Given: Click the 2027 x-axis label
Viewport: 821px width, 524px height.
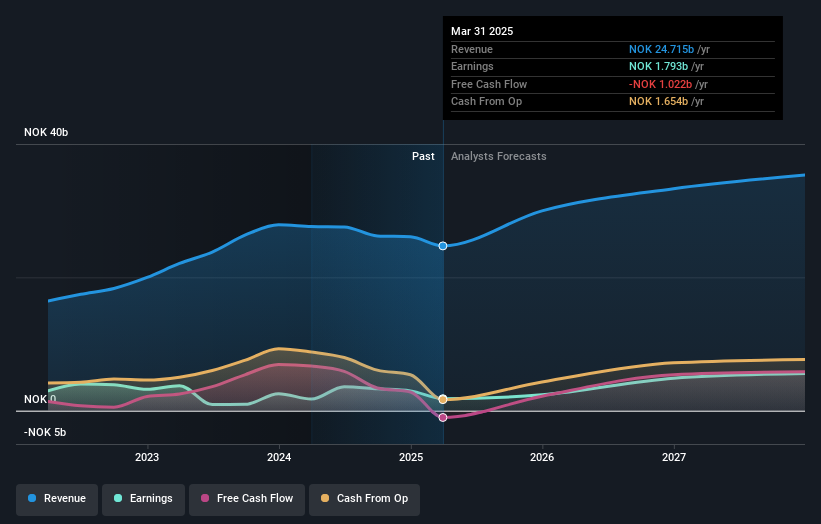Looking at the screenshot, I should tap(674, 458).
